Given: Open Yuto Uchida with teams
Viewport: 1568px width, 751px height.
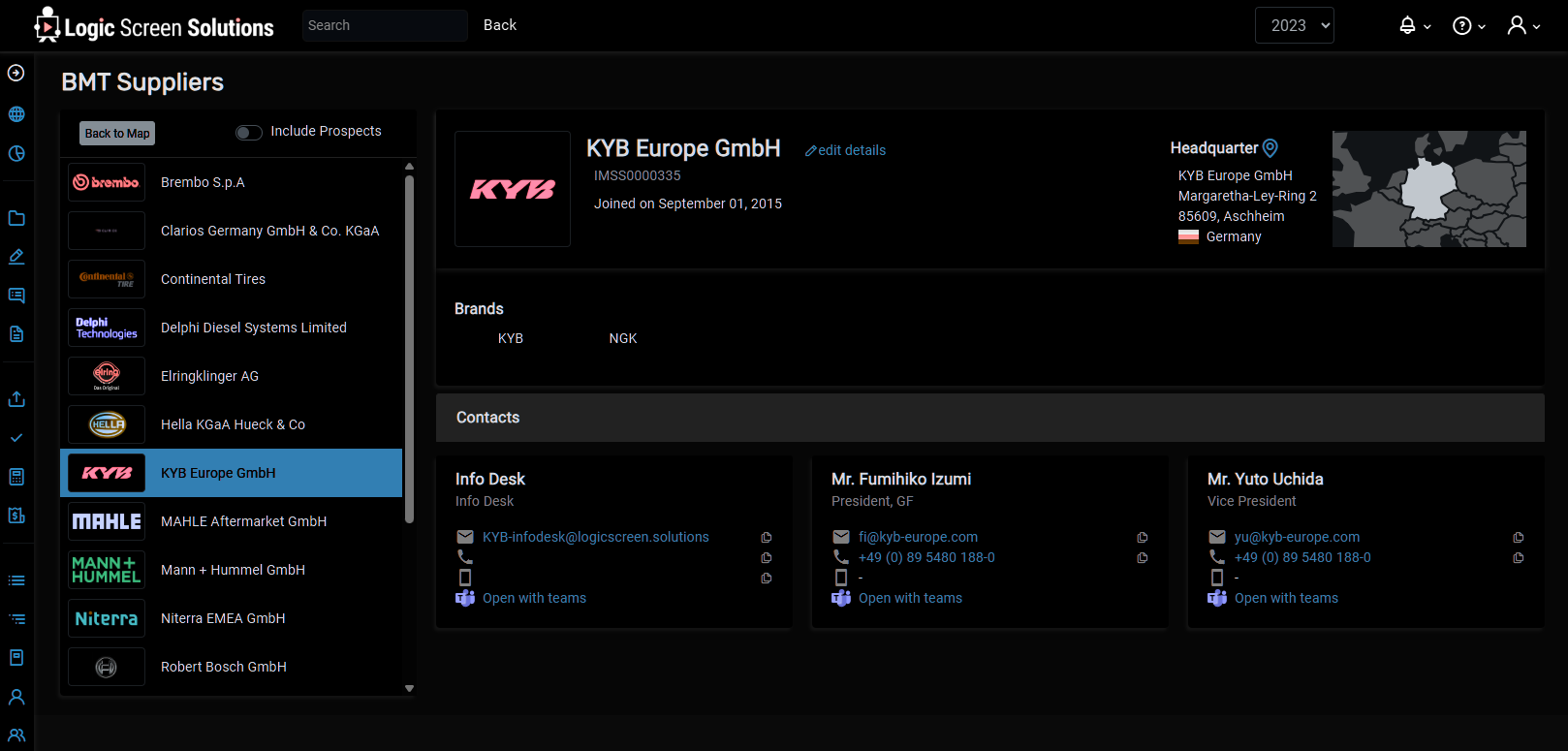Looking at the screenshot, I should (1286, 598).
